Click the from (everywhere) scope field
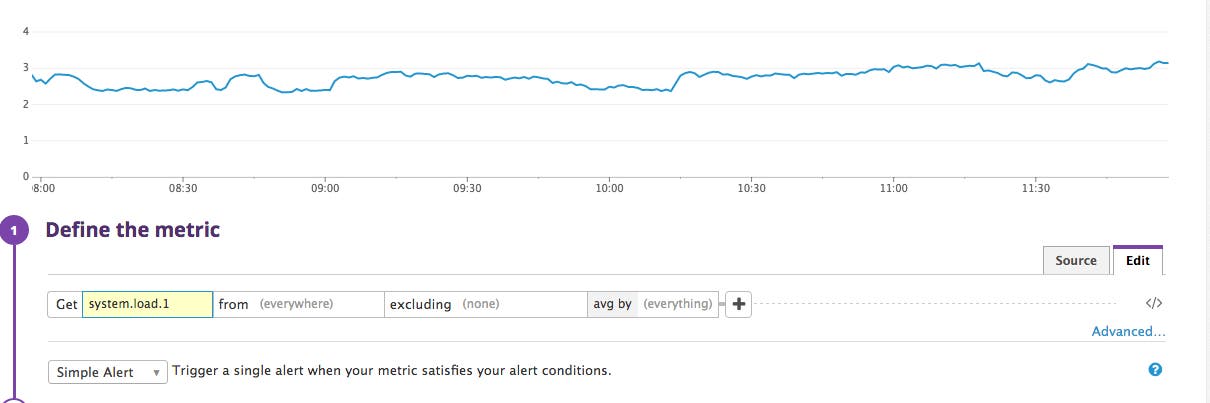The height and width of the screenshot is (403, 1210). point(298,304)
